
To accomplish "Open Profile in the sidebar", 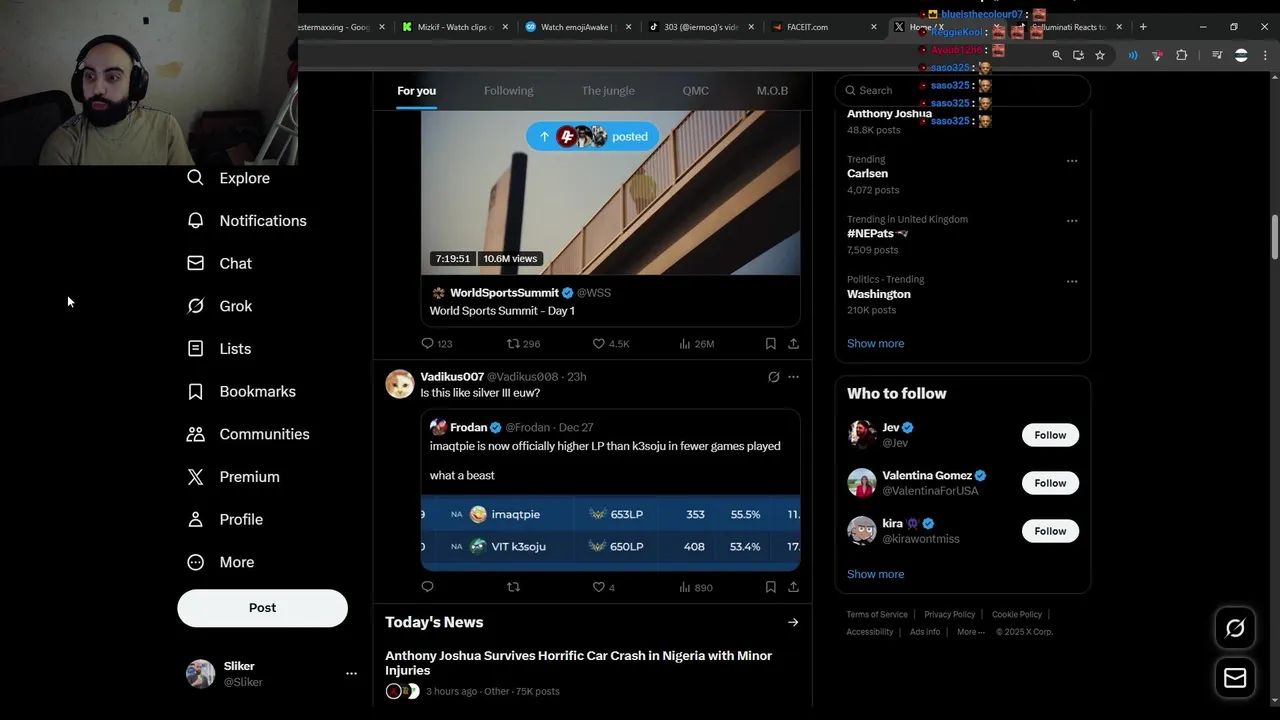I will click(225, 520).
